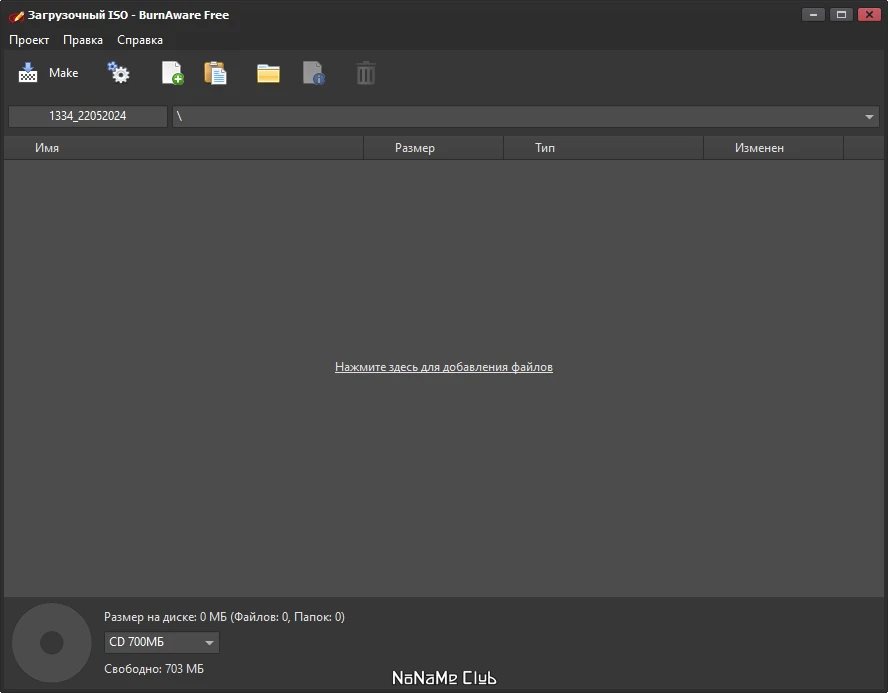Maximize the BurnAware window
888x693 pixels.
(841, 15)
